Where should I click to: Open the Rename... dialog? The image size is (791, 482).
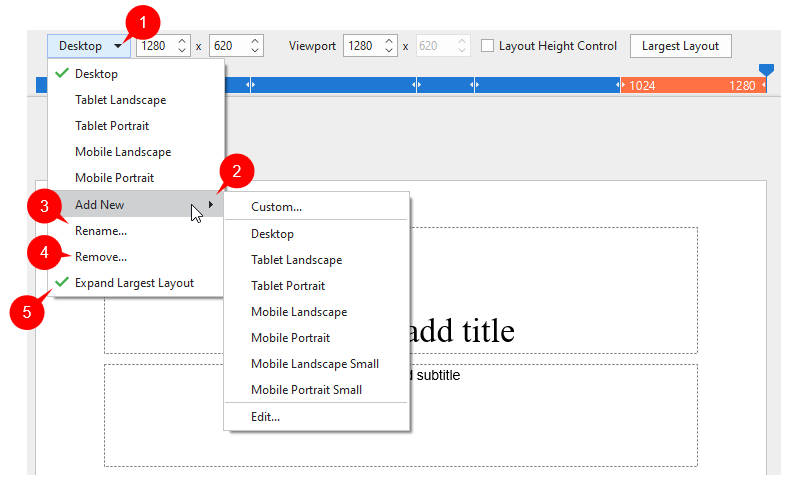point(101,231)
